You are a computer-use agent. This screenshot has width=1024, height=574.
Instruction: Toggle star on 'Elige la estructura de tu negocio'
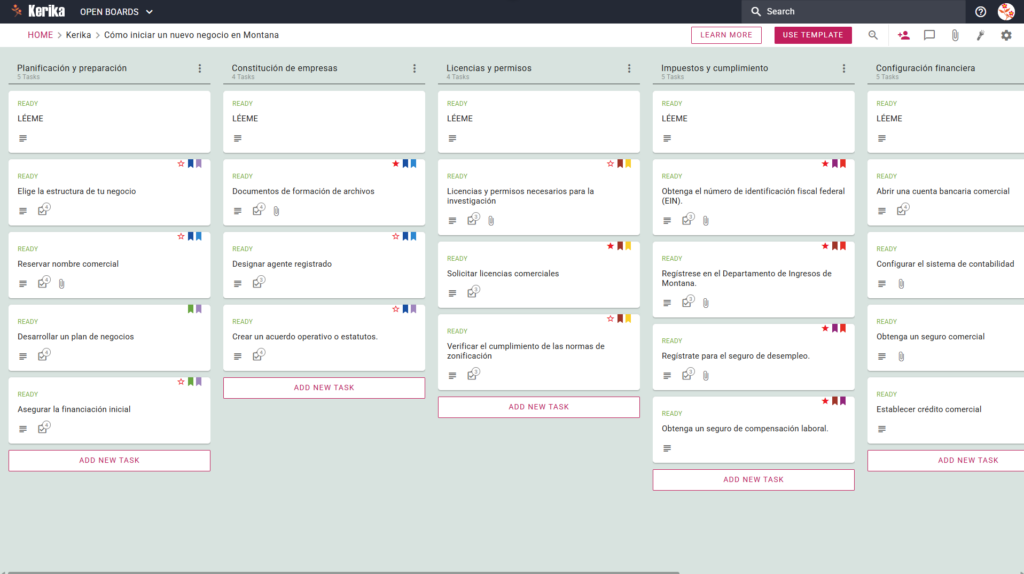pos(181,164)
